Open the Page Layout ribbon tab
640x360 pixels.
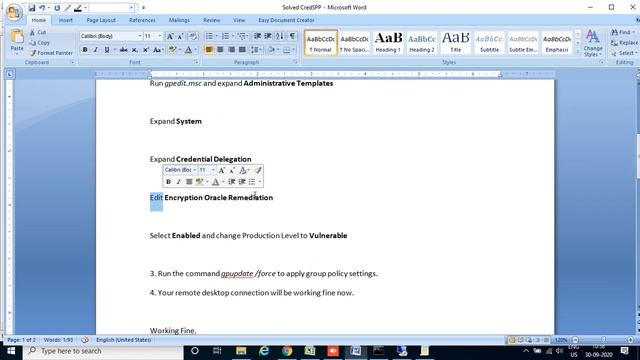(x=101, y=20)
